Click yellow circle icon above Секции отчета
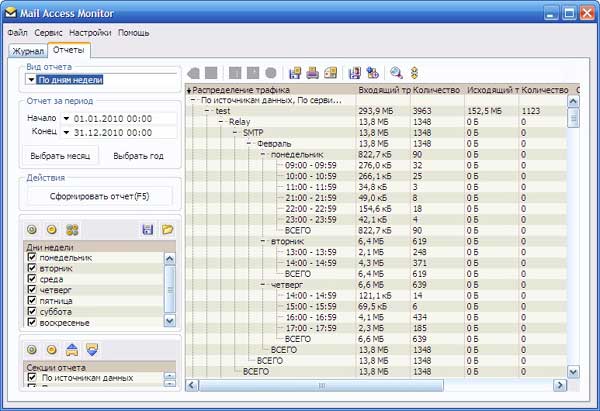This screenshot has width=600, height=411. (52, 349)
